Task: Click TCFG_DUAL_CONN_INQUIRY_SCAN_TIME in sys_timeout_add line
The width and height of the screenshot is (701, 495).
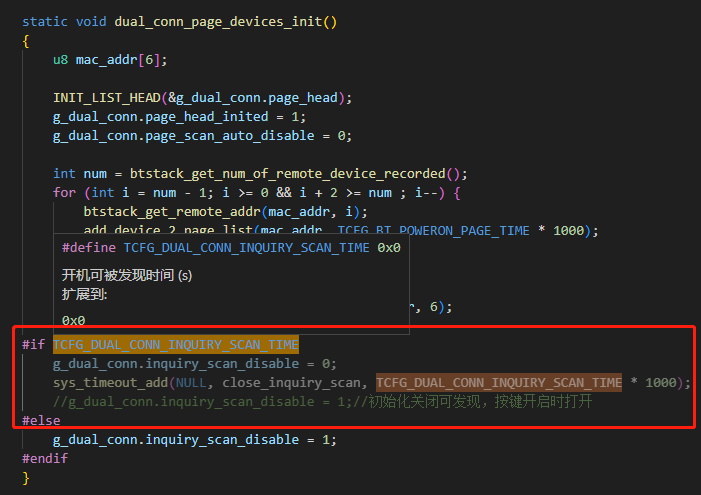Action: pos(499,383)
